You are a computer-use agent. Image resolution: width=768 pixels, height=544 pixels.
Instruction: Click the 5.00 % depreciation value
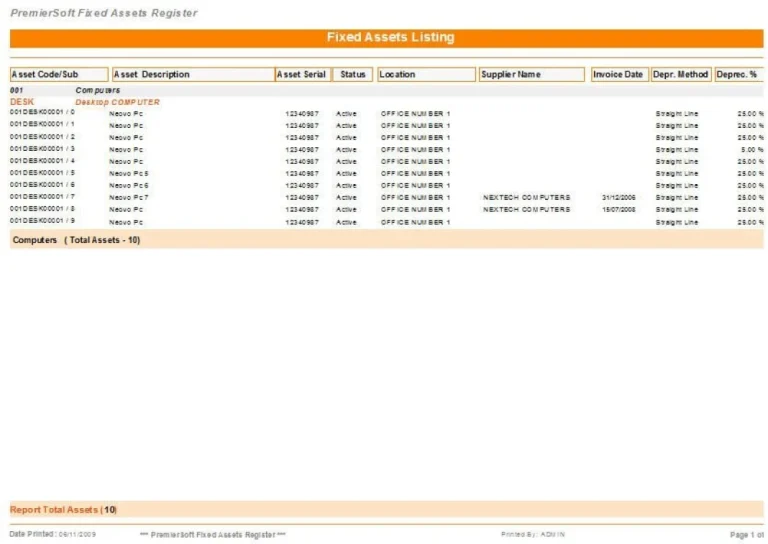coord(752,149)
